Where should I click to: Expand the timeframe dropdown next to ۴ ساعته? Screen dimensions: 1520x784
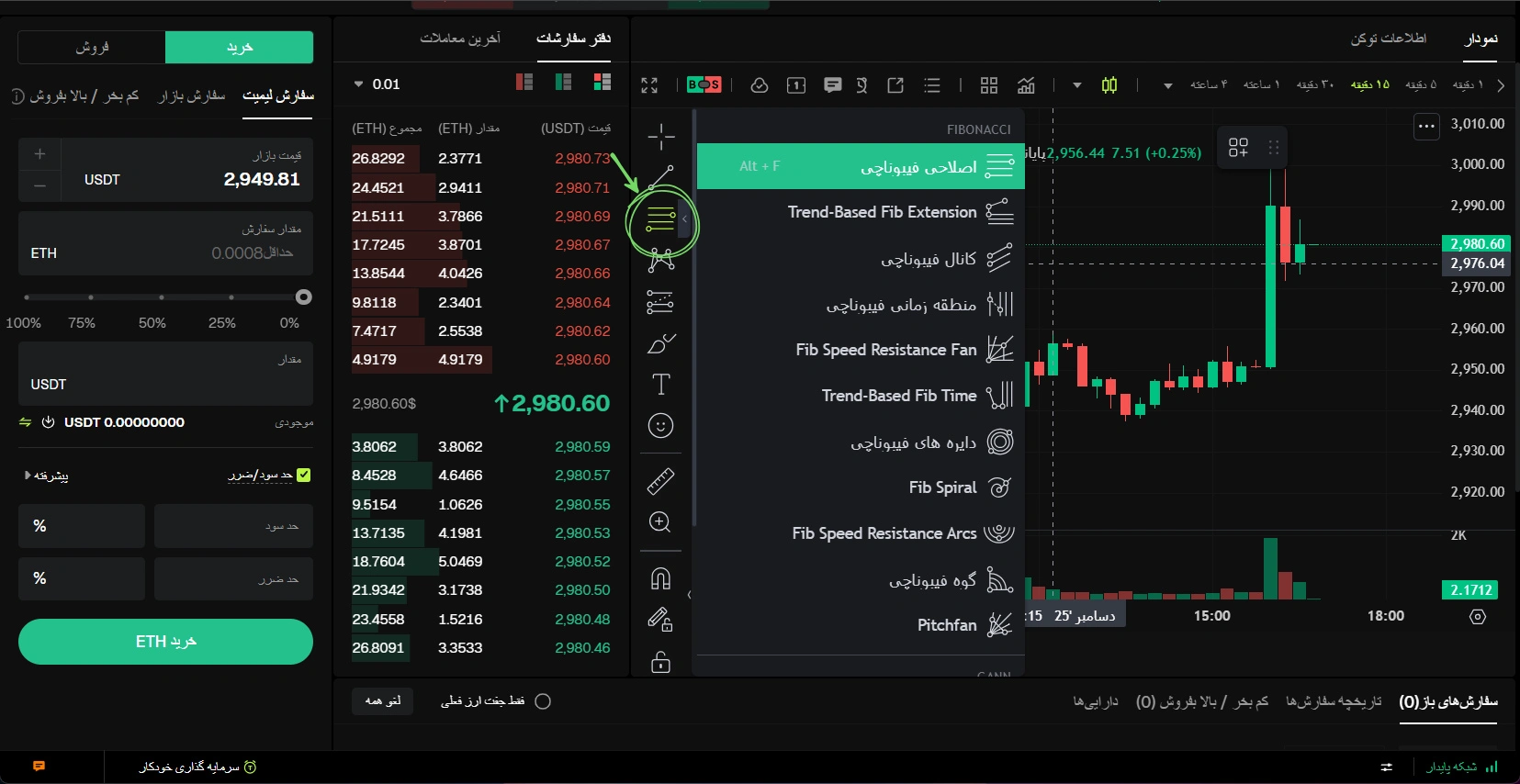click(x=1167, y=85)
